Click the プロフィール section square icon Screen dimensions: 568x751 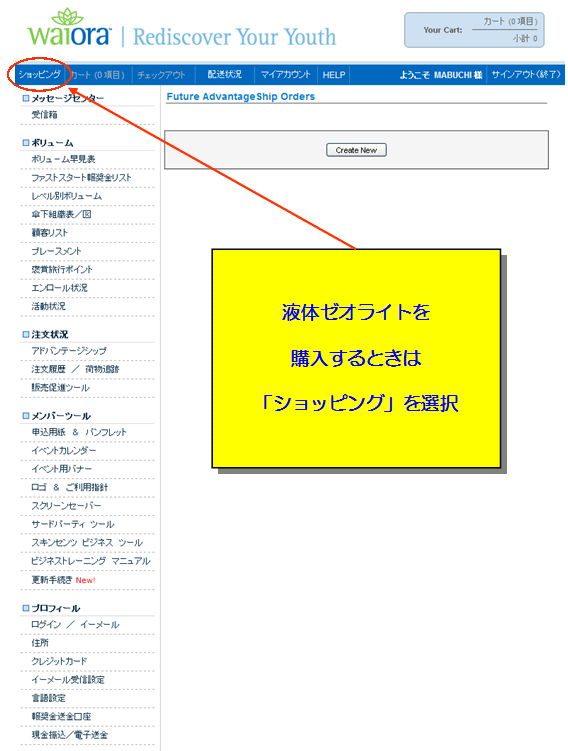26,608
